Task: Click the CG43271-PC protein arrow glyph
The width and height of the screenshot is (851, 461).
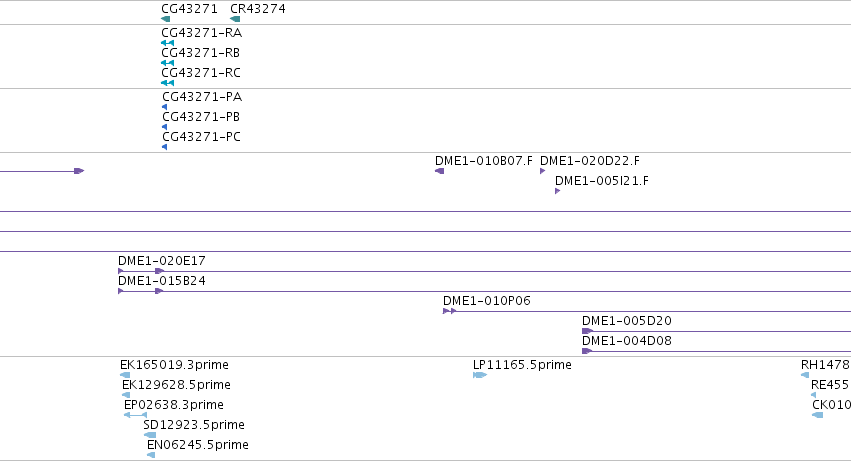Action: coord(164,147)
